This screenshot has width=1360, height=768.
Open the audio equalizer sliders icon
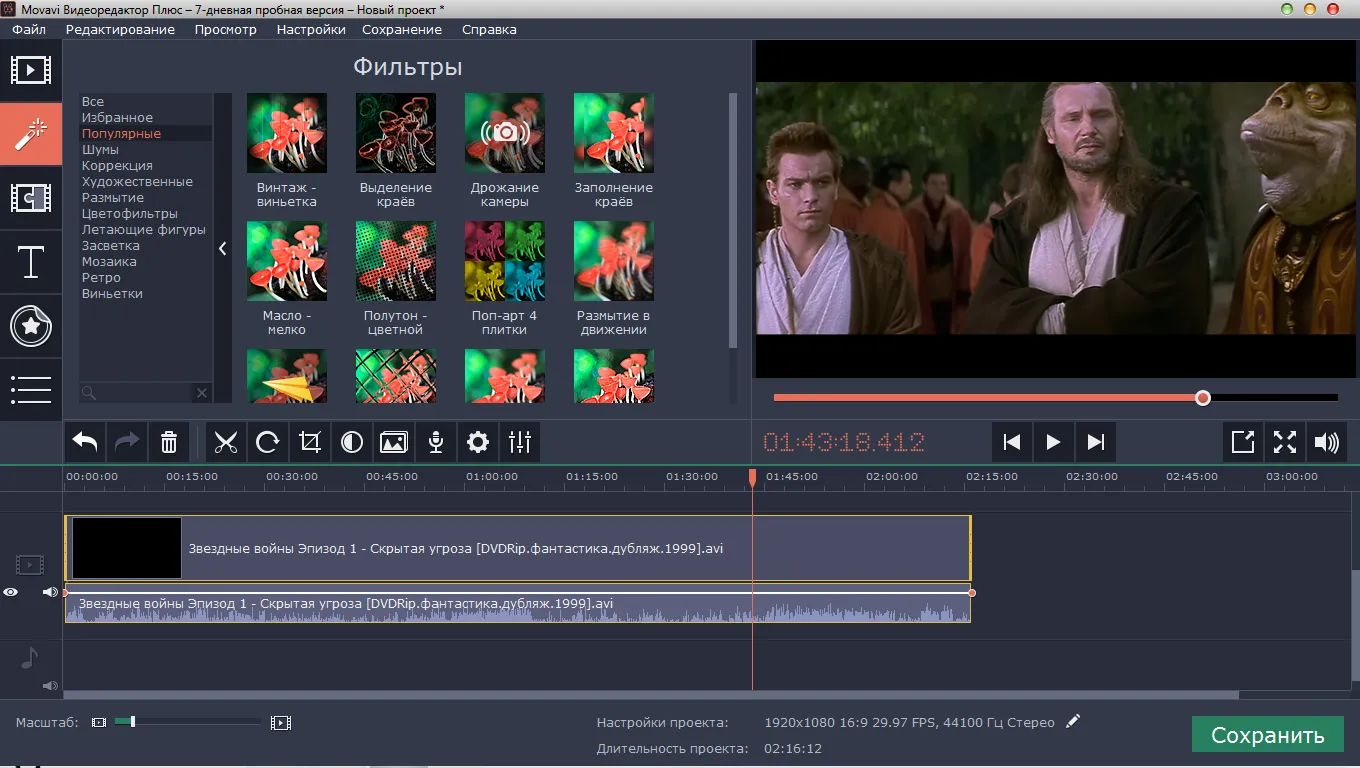[x=520, y=442]
